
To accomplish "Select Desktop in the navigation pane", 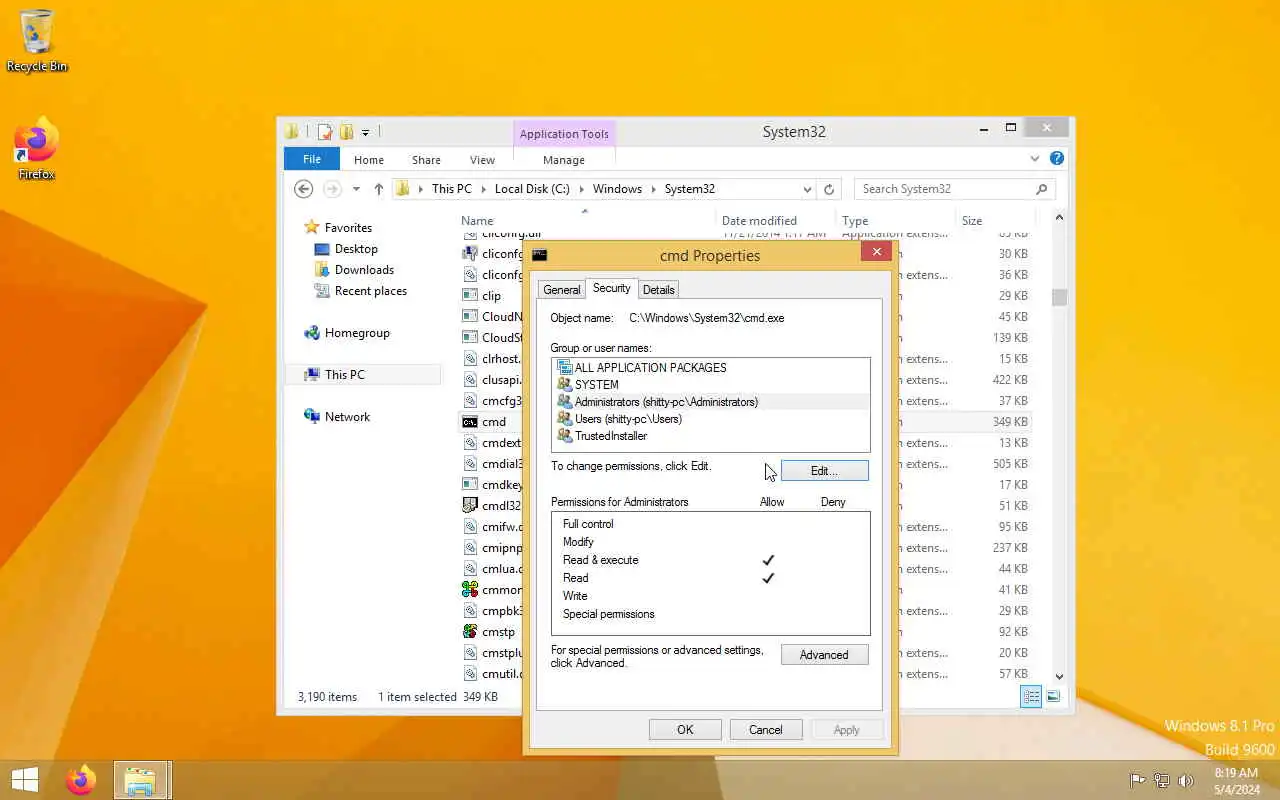I will [356, 249].
